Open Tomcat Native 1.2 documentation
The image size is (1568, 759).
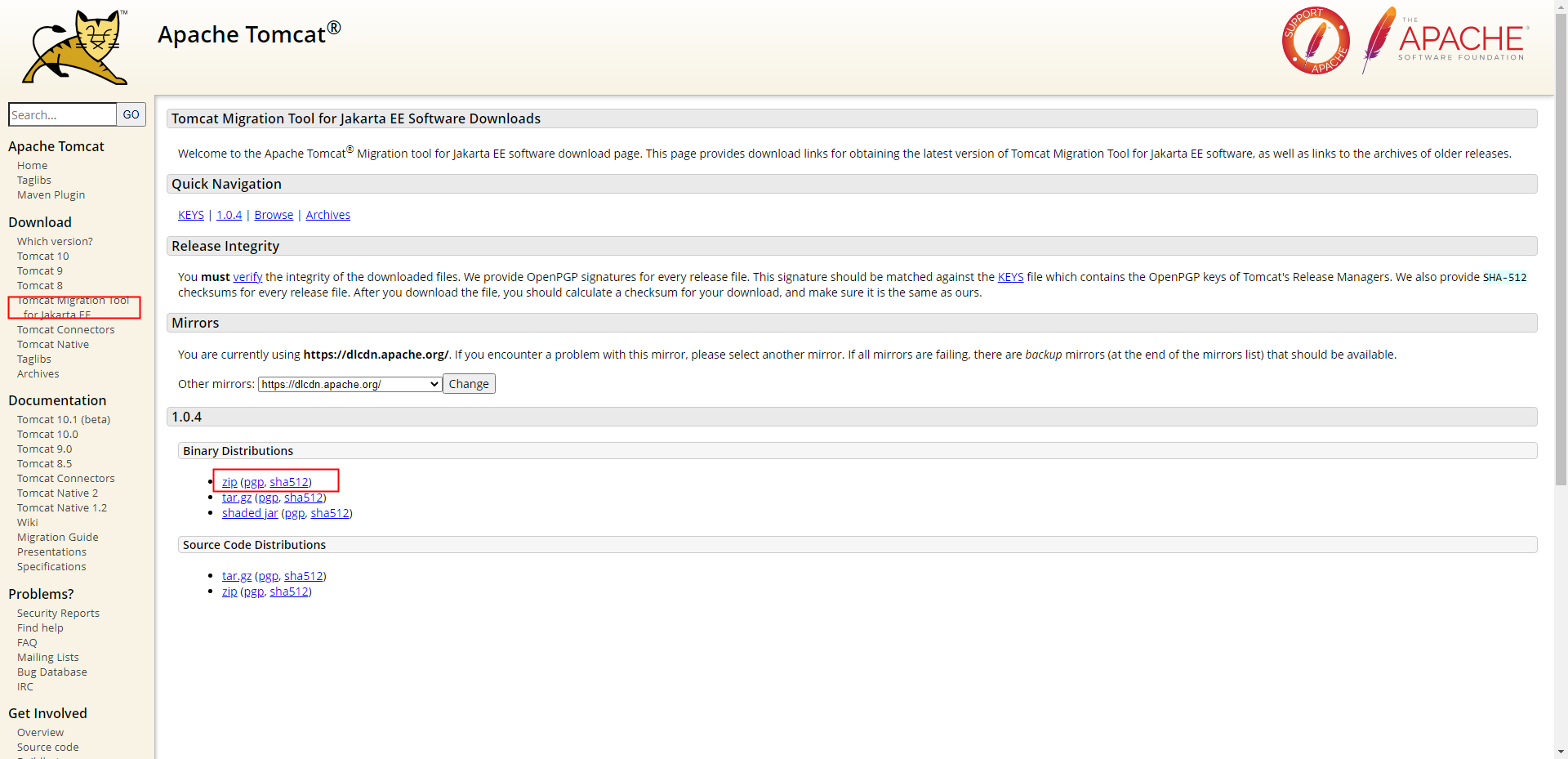point(62,507)
